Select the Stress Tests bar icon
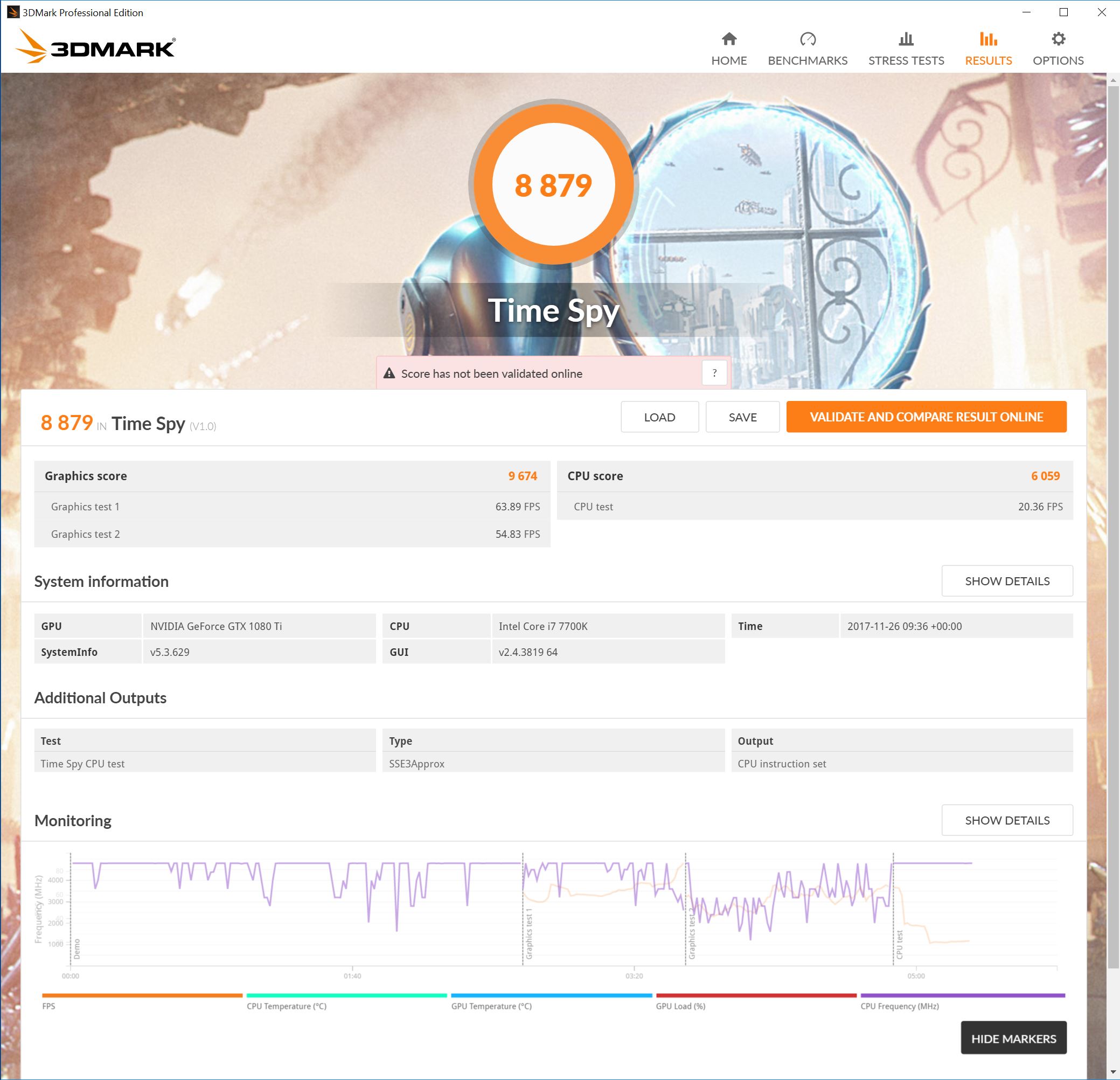Screen dimensions: 1120x1080 906,39
